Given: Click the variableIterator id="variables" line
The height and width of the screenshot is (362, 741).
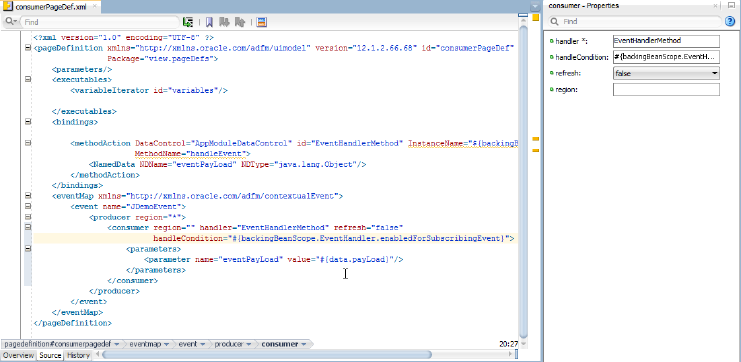Looking at the screenshot, I should (149, 90).
